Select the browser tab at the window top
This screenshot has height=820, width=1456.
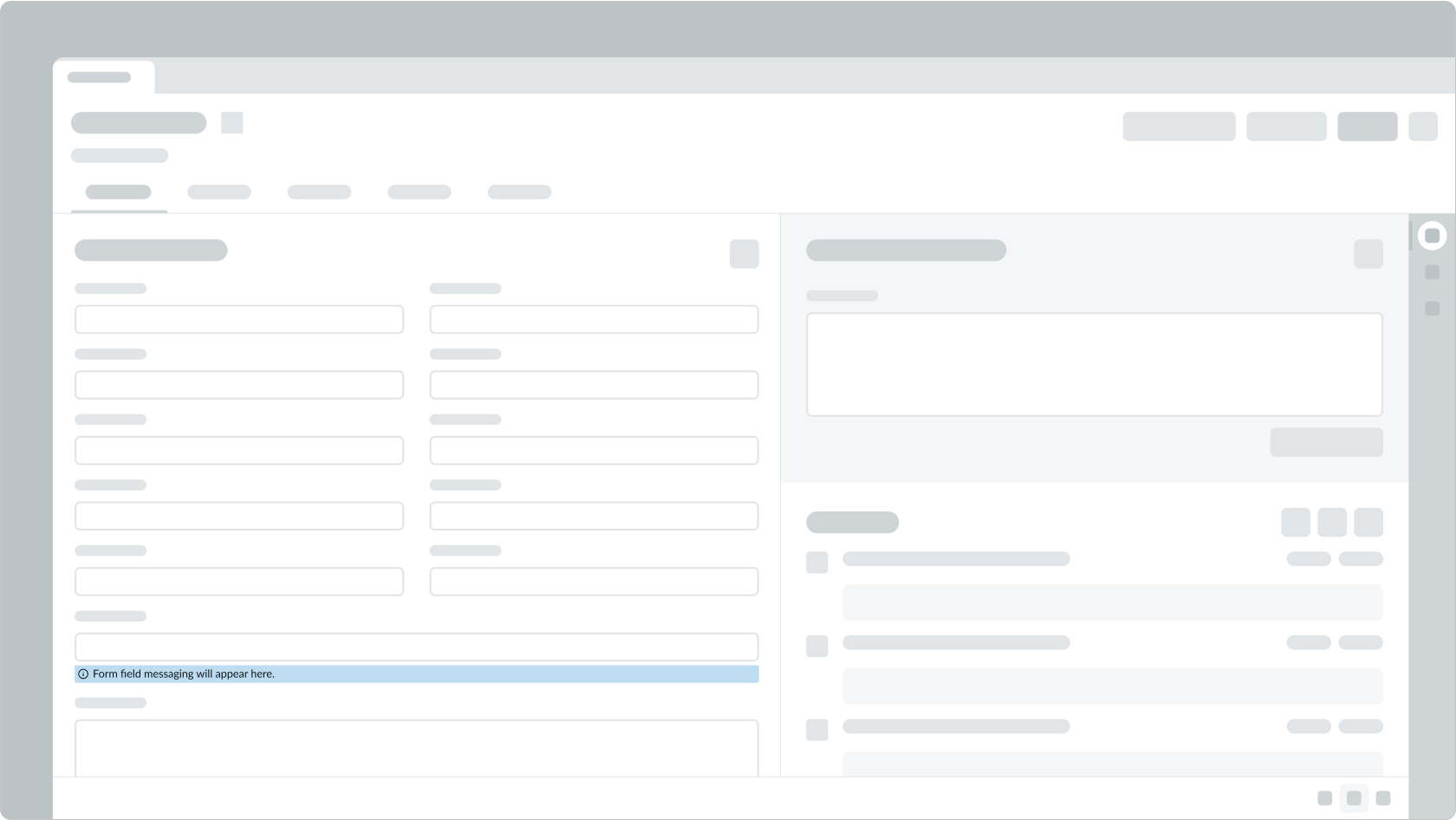(104, 77)
